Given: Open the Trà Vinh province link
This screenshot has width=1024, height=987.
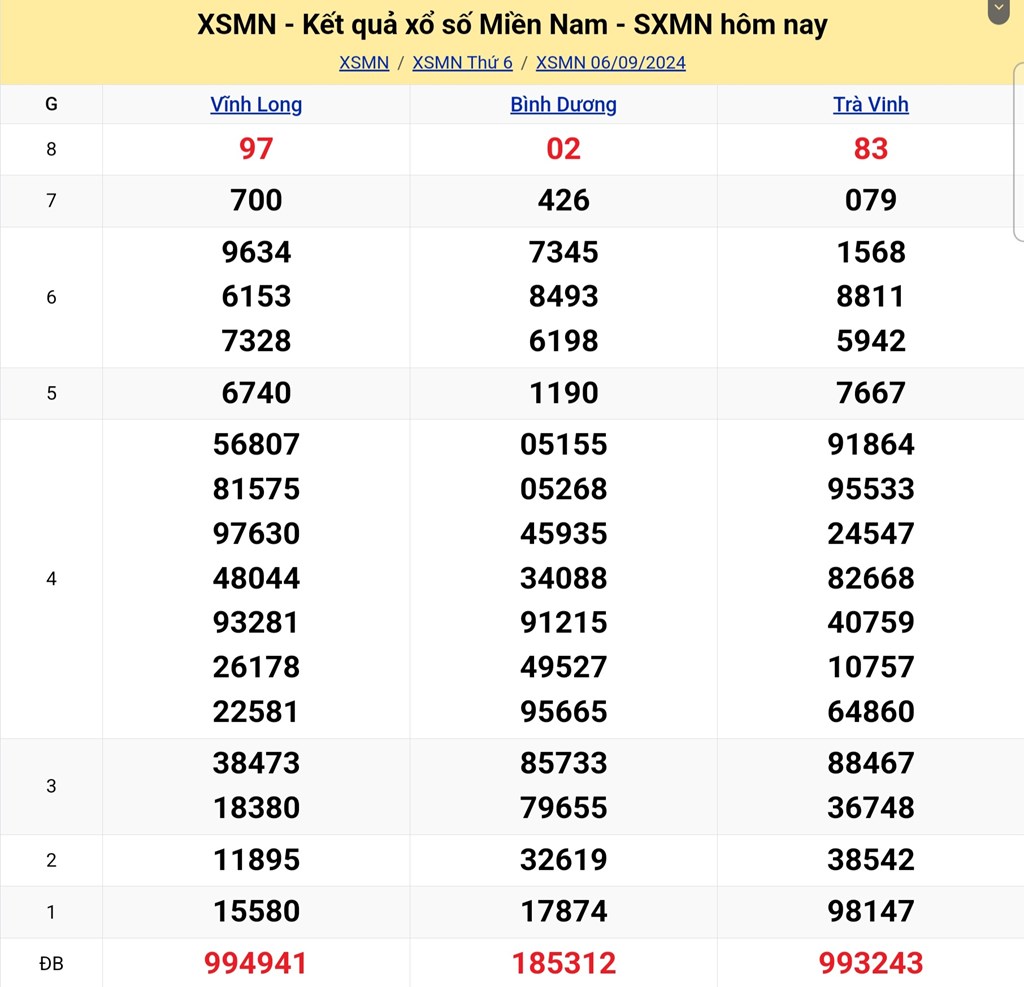Looking at the screenshot, I should (x=870, y=104).
